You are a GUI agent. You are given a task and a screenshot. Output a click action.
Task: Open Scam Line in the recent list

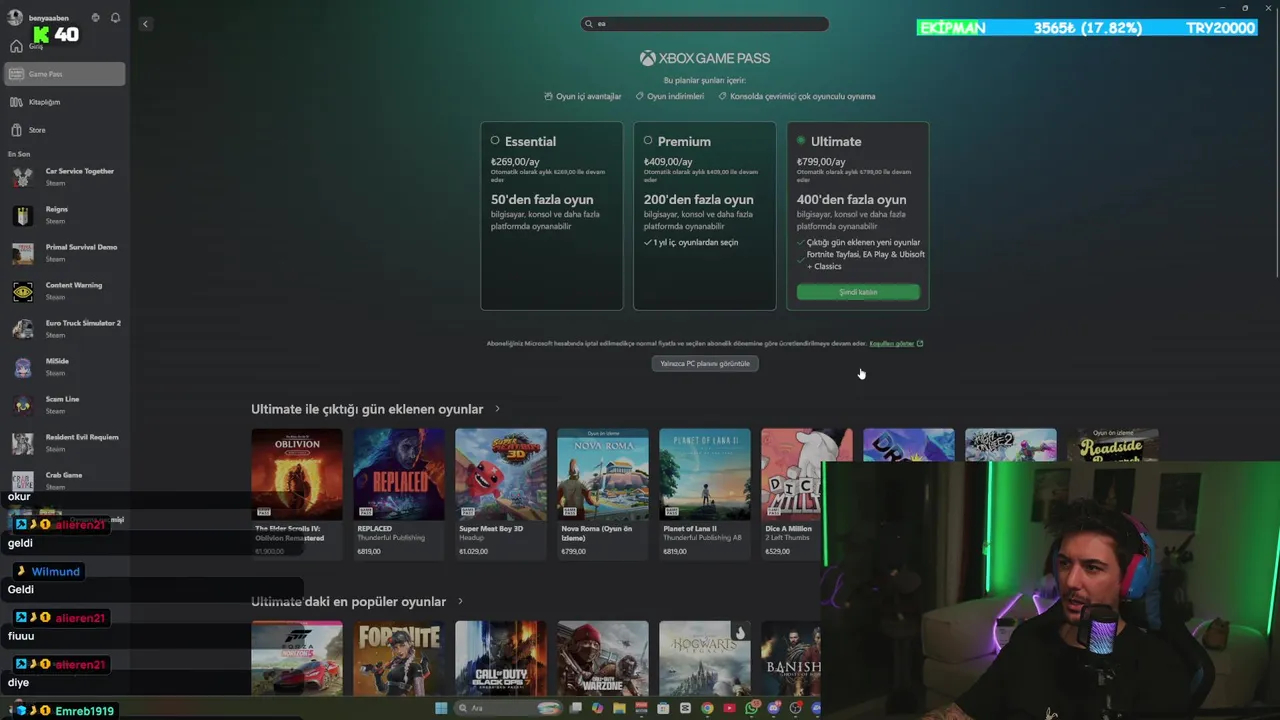(65, 405)
